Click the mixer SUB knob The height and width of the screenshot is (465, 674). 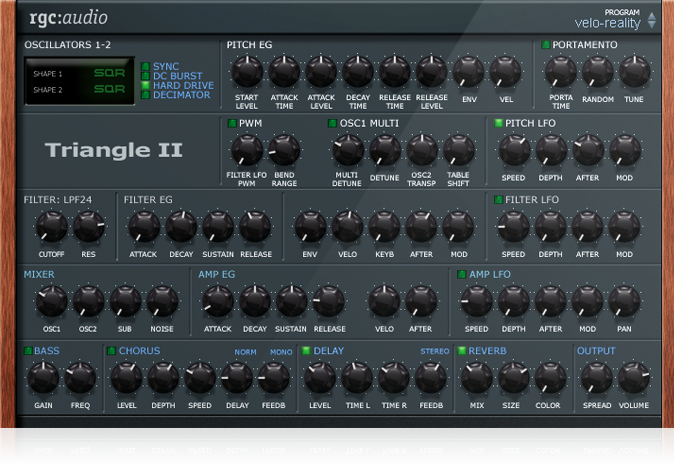(x=126, y=301)
